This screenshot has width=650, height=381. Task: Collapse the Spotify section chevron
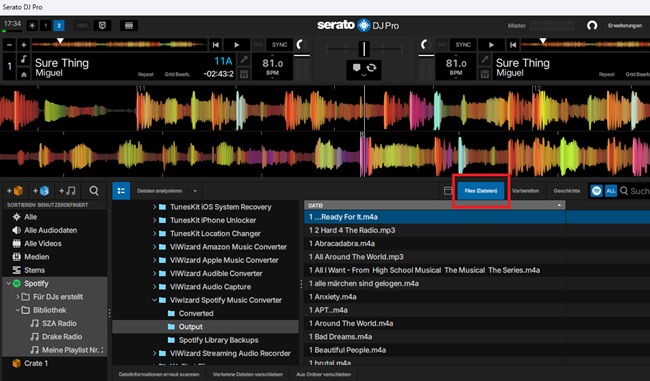(8, 283)
